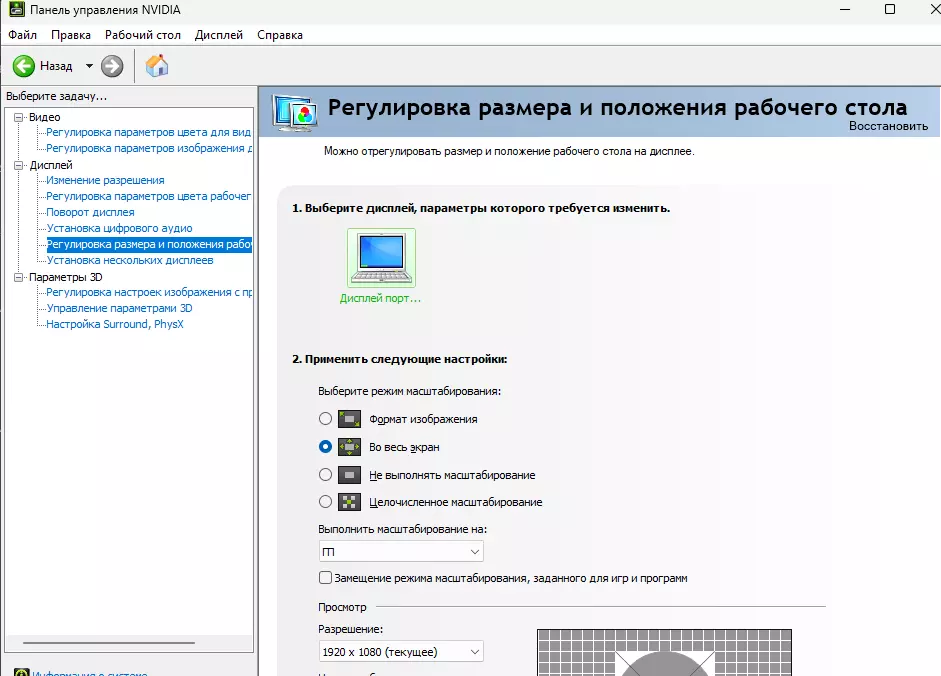Collapse the Параметры 3D tree node
This screenshot has height=676, width=941.
[19, 277]
